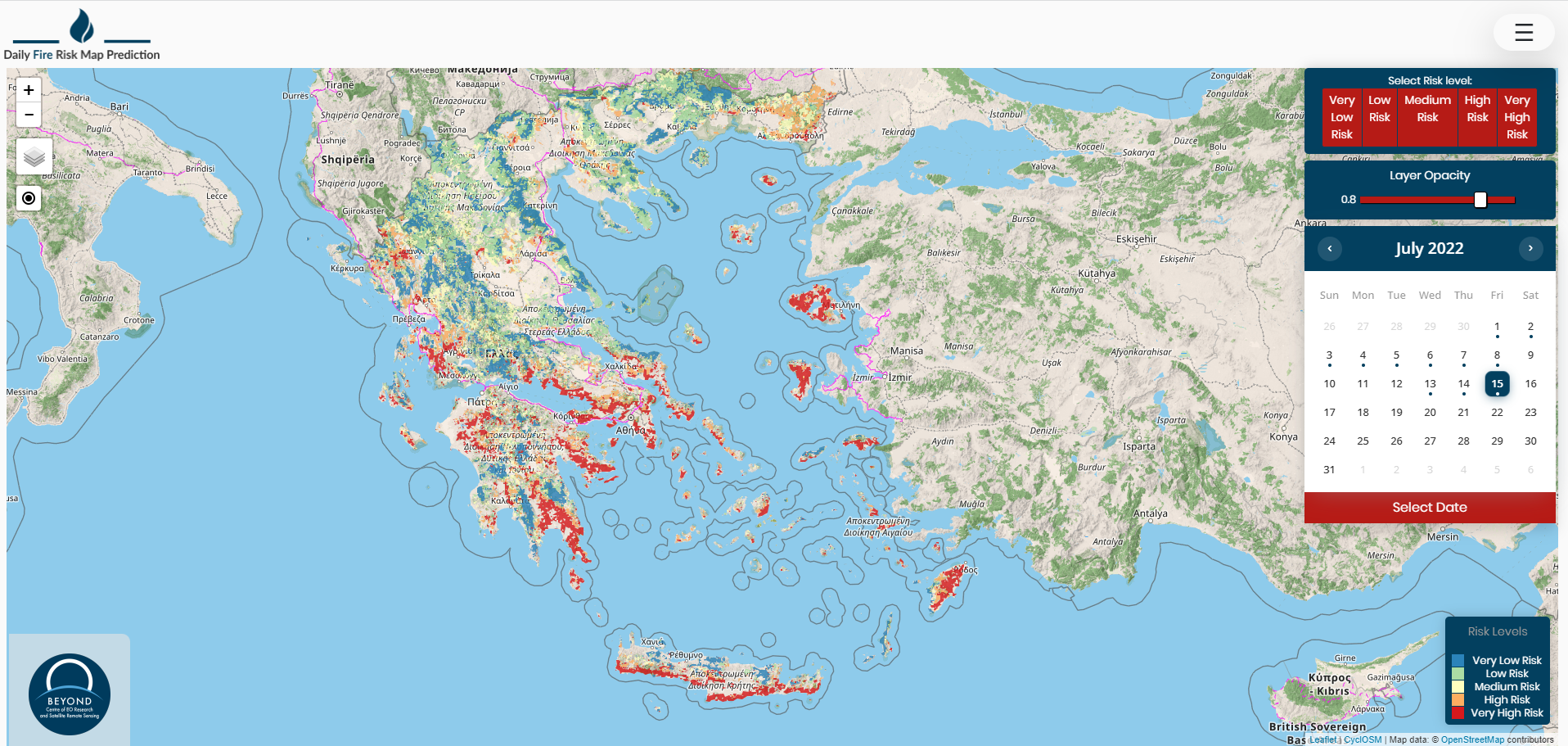Go to previous month in calendar

(x=1330, y=248)
